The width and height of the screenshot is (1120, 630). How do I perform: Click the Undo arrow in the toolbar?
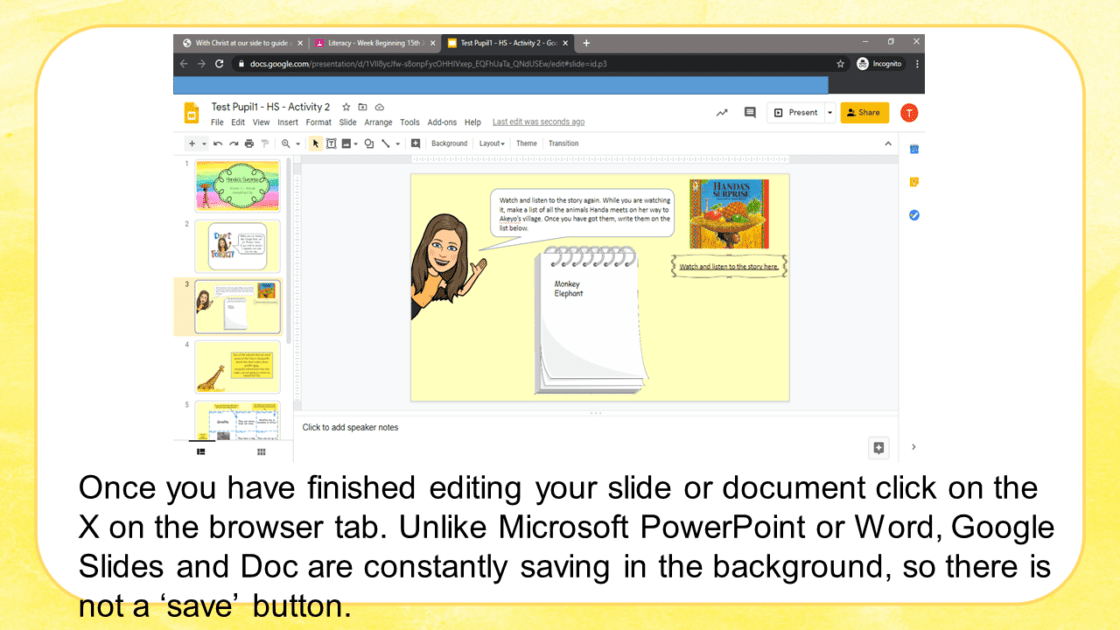pyautogui.click(x=217, y=144)
